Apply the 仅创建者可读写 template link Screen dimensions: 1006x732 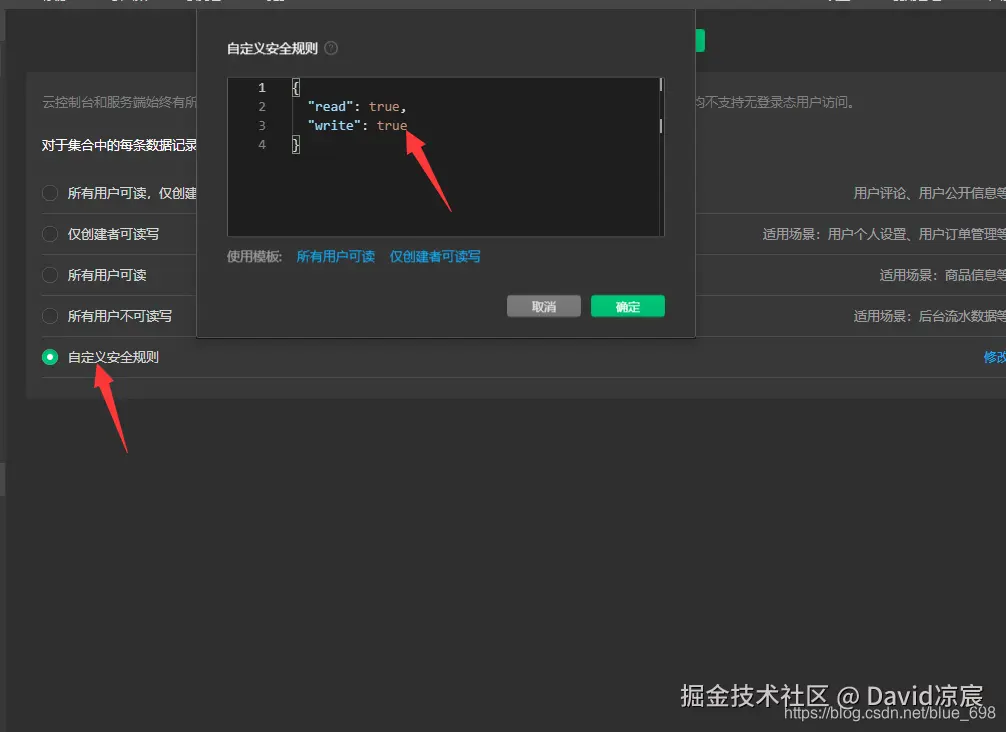click(435, 257)
